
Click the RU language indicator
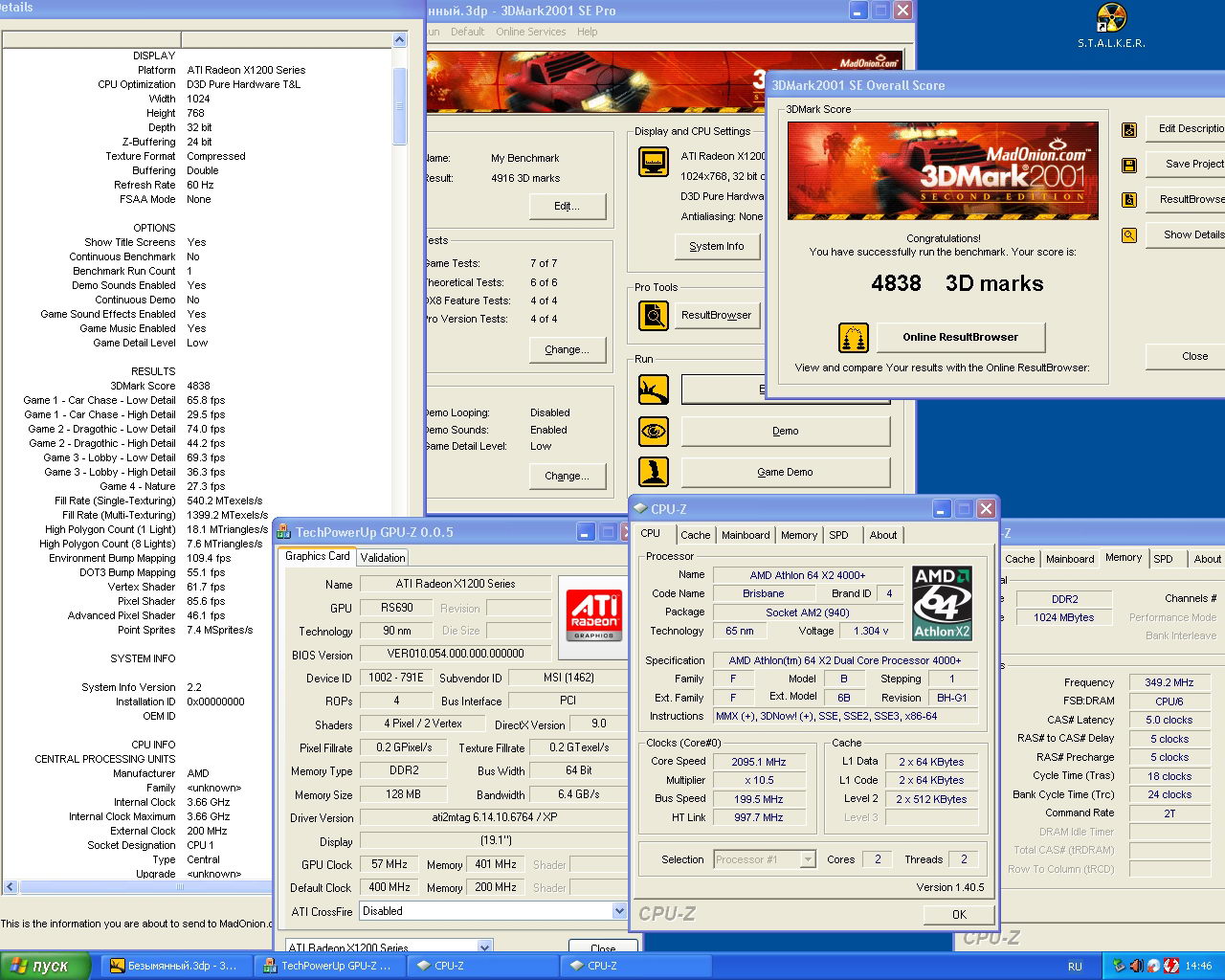[1075, 967]
